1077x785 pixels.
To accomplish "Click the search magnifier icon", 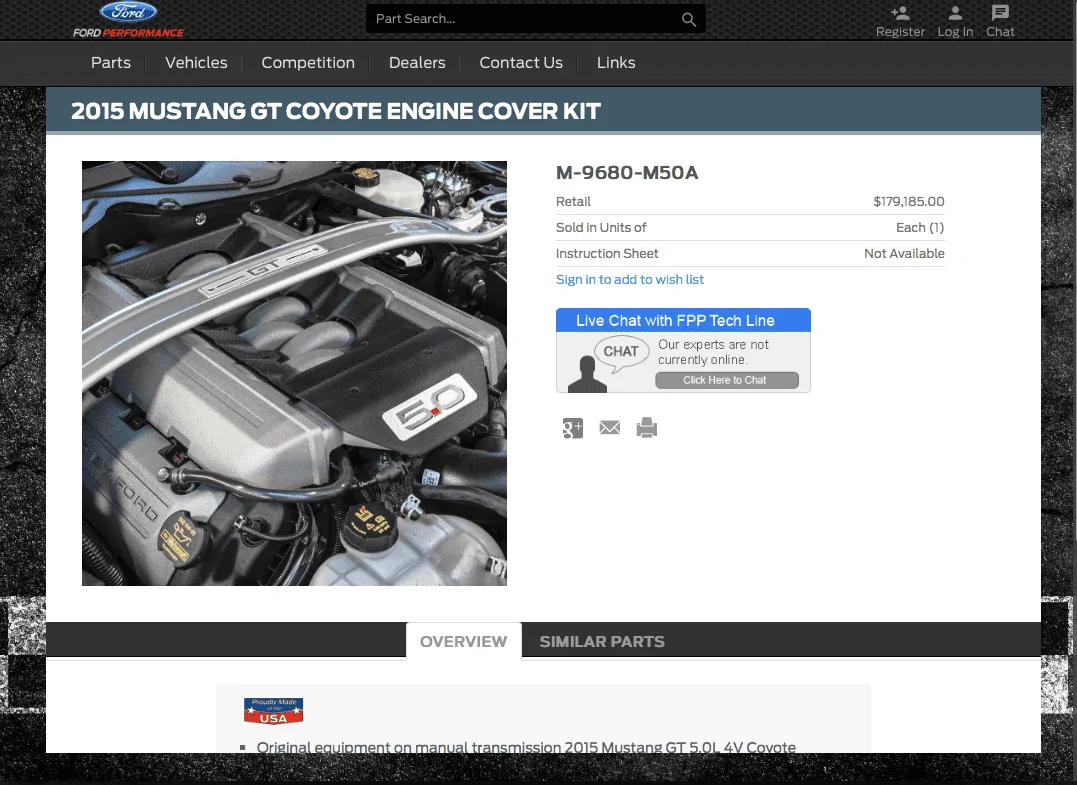I will click(x=689, y=19).
